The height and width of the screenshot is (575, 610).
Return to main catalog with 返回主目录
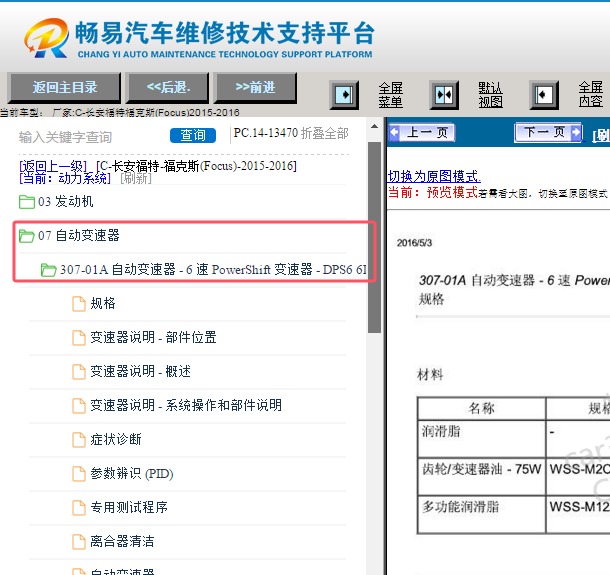(x=64, y=87)
